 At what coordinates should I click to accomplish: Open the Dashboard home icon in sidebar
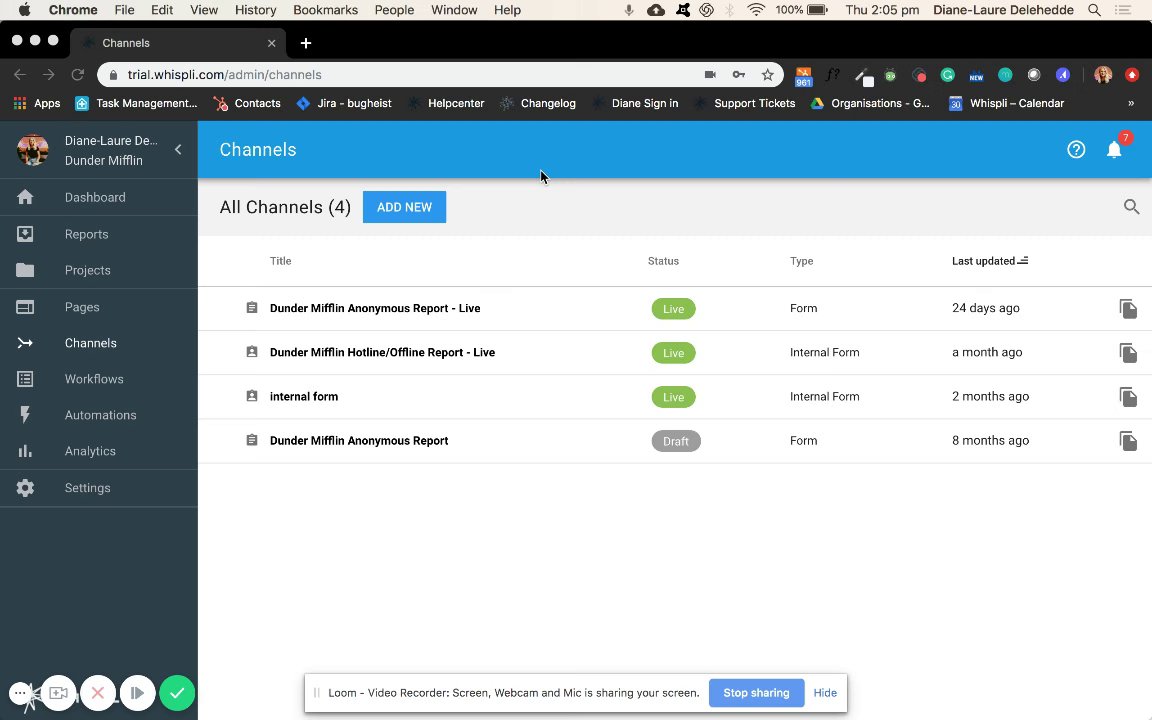pyautogui.click(x=25, y=197)
